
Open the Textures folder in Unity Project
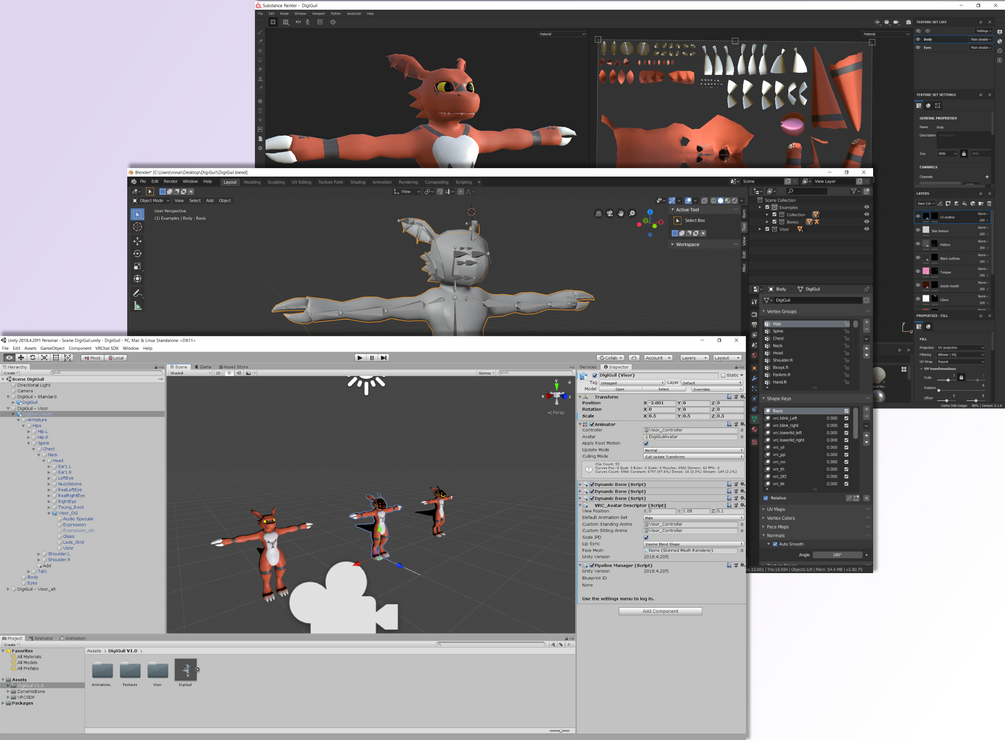[130, 673]
